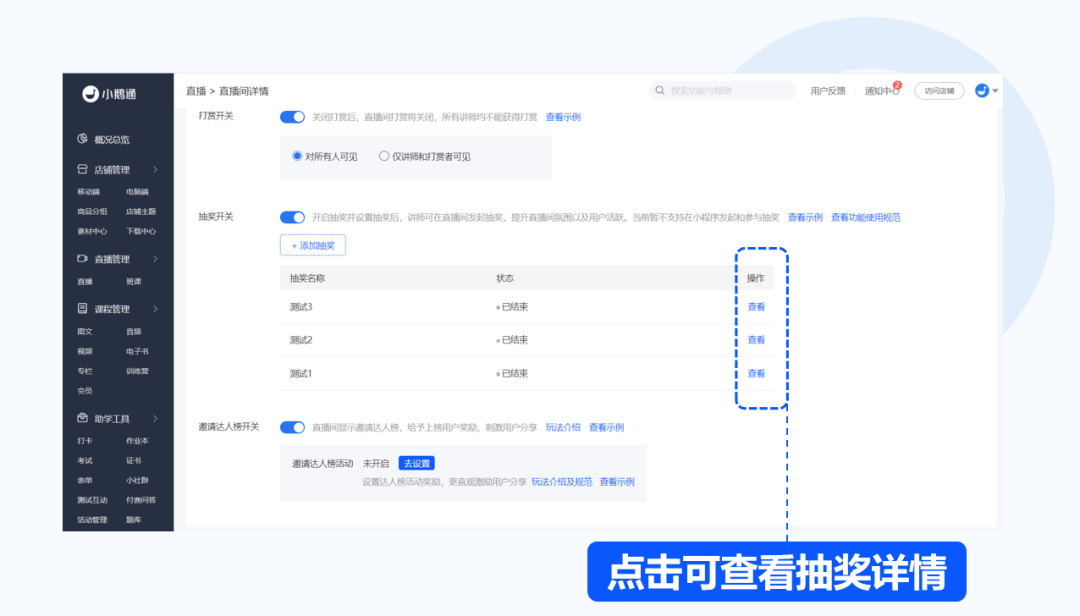This screenshot has width=1080, height=616.
Task: Open 下载中心 menu item
Action: [x=141, y=232]
